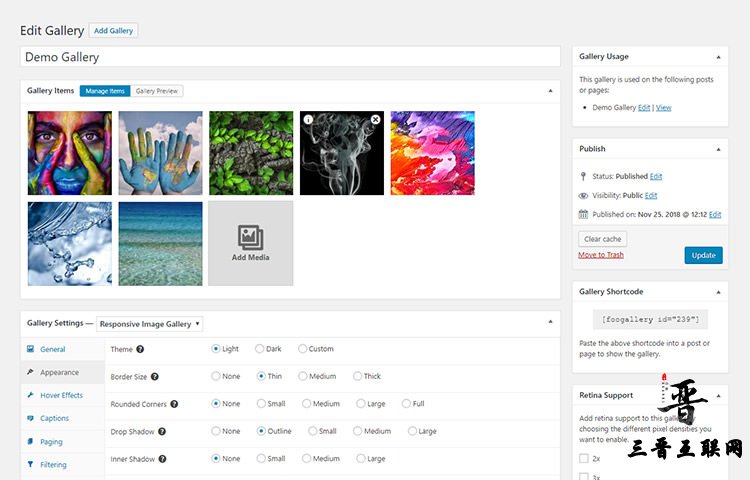Open help for Theme setting

pyautogui.click(x=140, y=349)
